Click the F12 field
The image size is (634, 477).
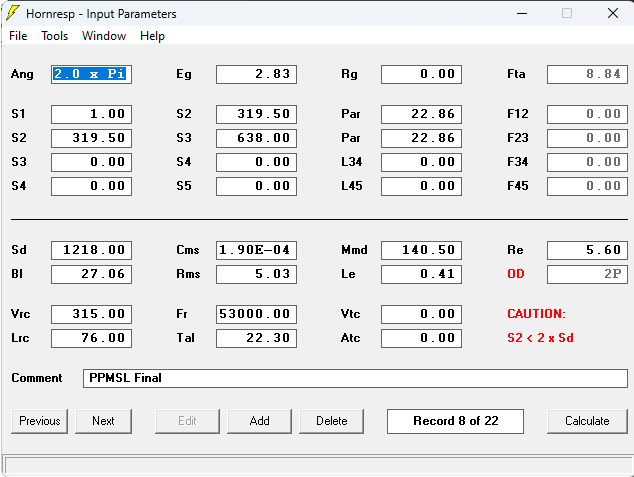click(588, 114)
